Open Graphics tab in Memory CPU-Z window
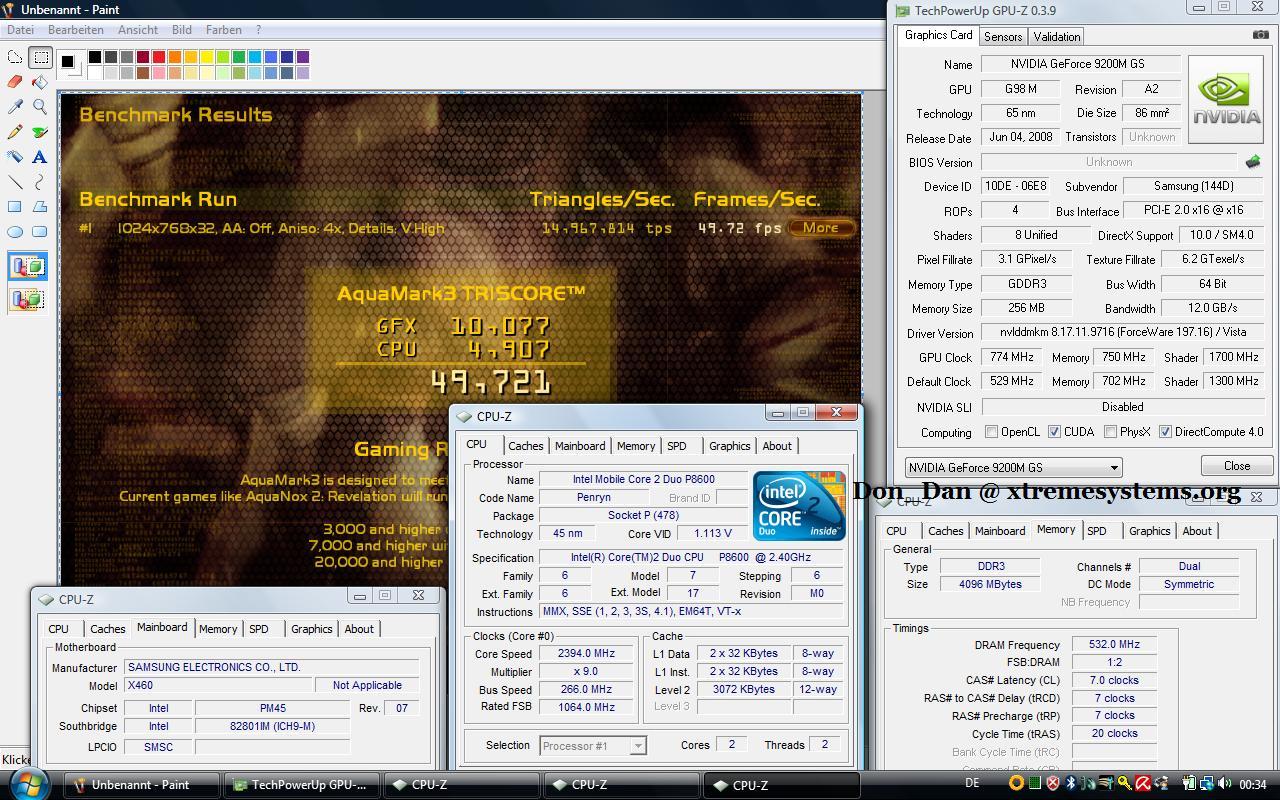The height and width of the screenshot is (800, 1280). pyautogui.click(x=1149, y=531)
